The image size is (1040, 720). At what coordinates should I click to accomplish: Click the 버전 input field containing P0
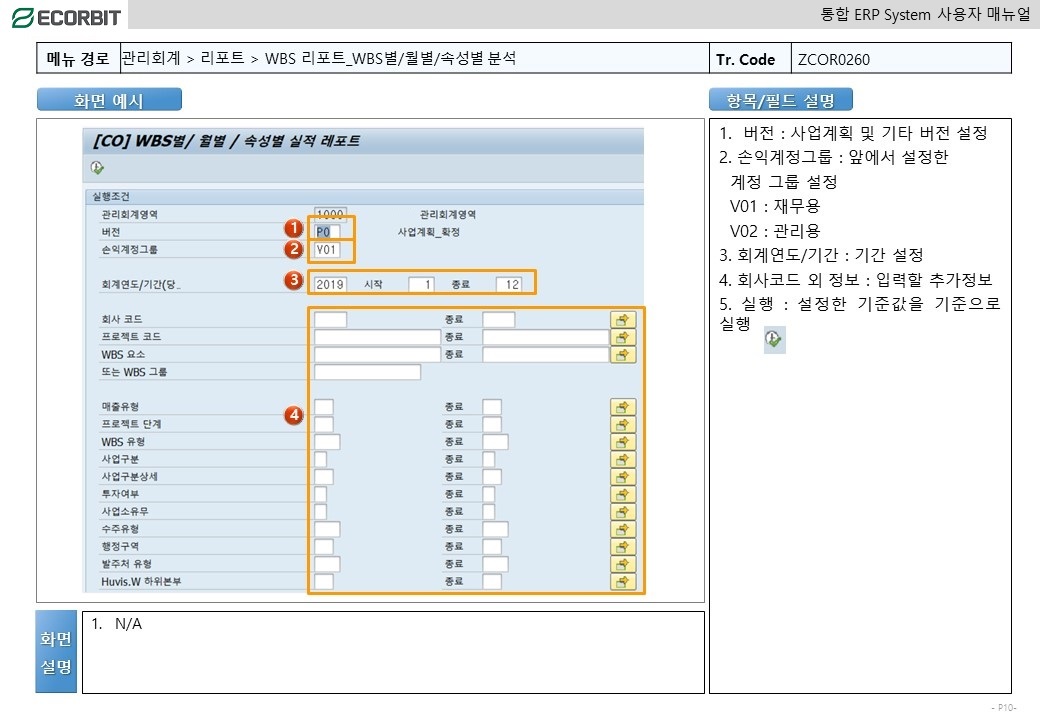tap(327, 232)
